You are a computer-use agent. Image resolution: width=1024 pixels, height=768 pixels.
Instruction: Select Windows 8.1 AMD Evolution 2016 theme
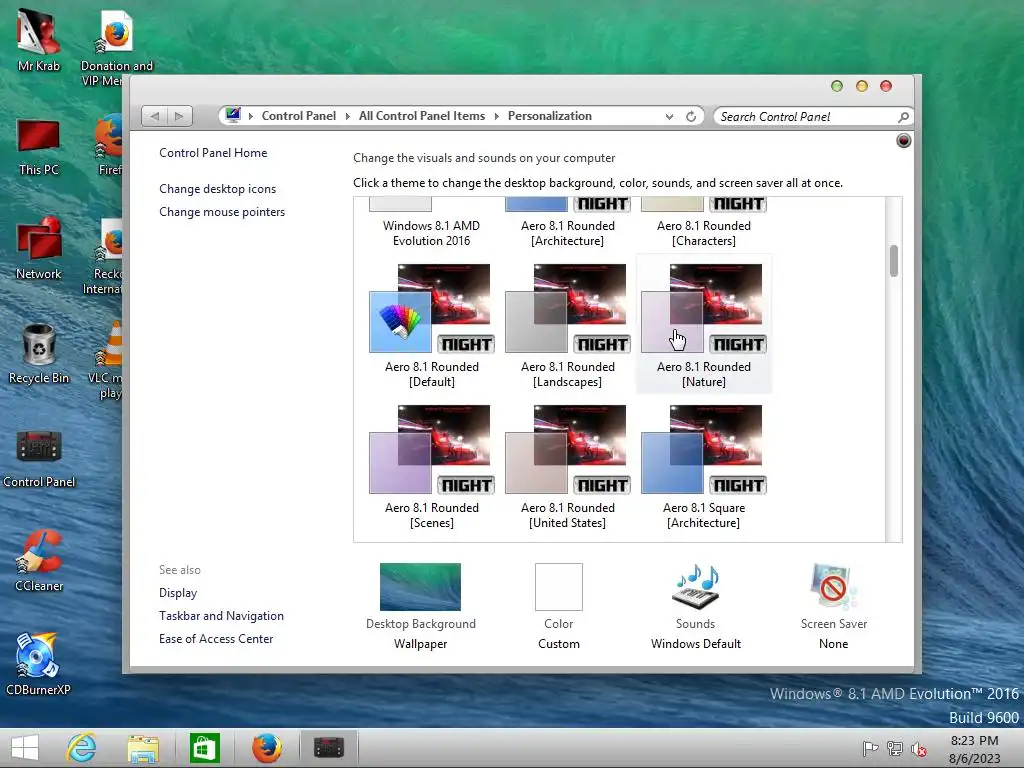(431, 223)
